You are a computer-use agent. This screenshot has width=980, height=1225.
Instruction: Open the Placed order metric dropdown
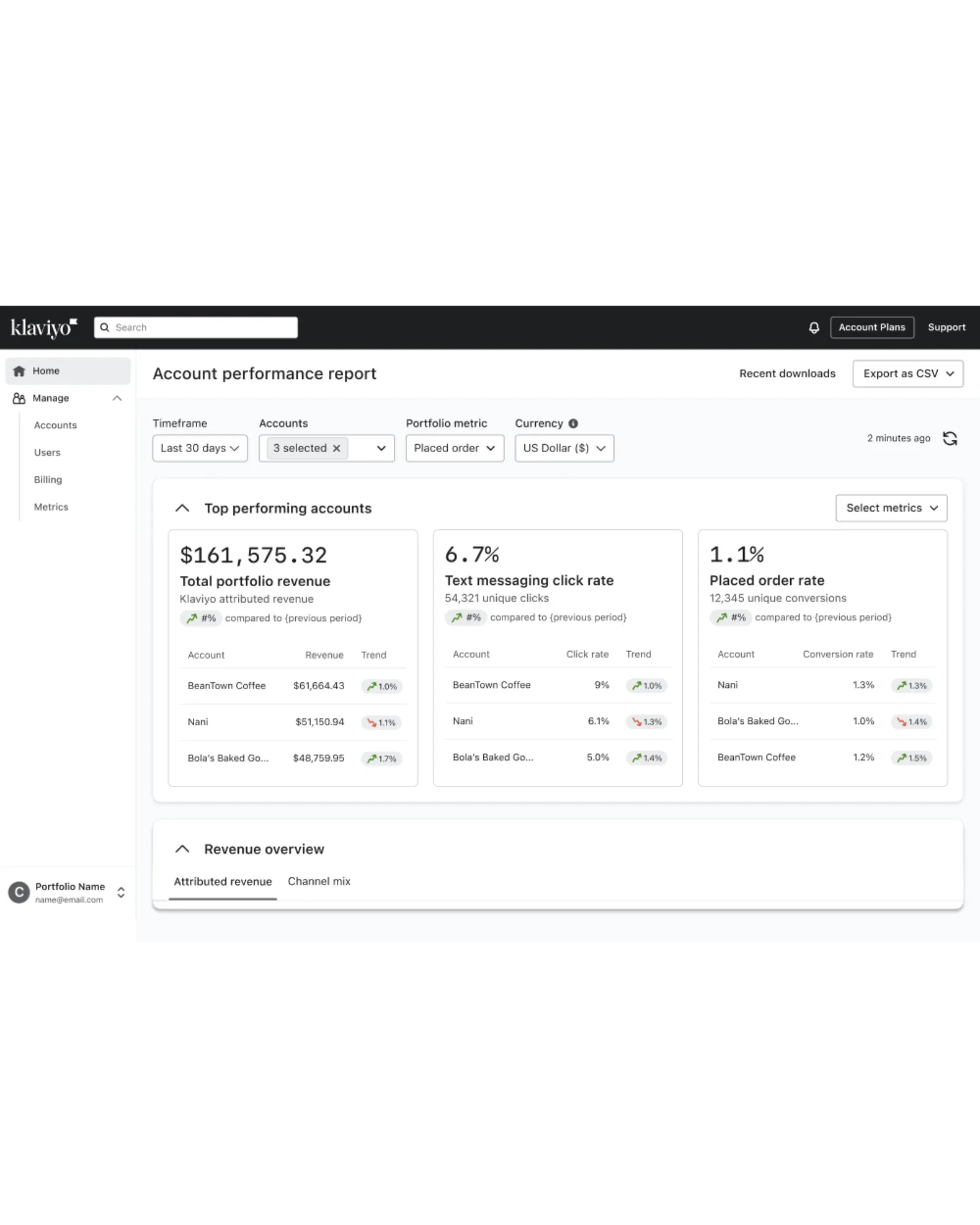(454, 448)
